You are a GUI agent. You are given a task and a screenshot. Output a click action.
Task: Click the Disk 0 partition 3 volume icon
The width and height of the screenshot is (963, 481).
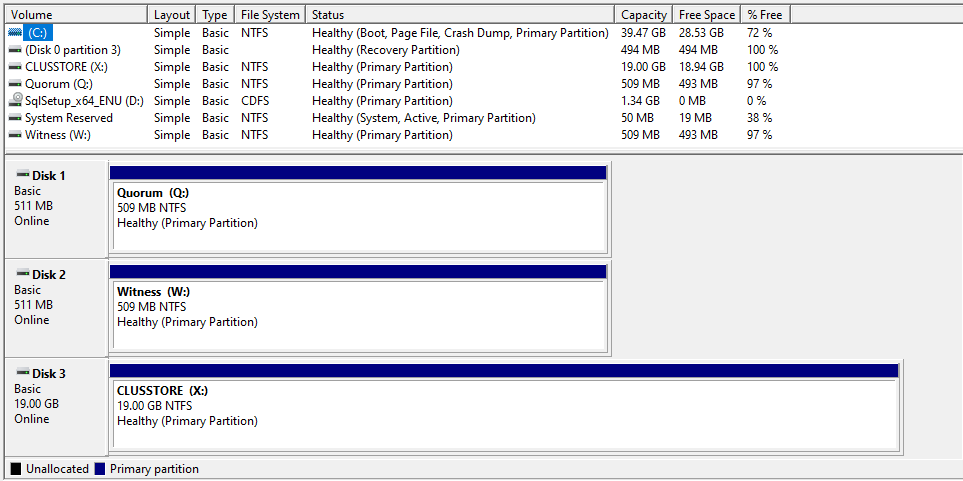[x=15, y=50]
